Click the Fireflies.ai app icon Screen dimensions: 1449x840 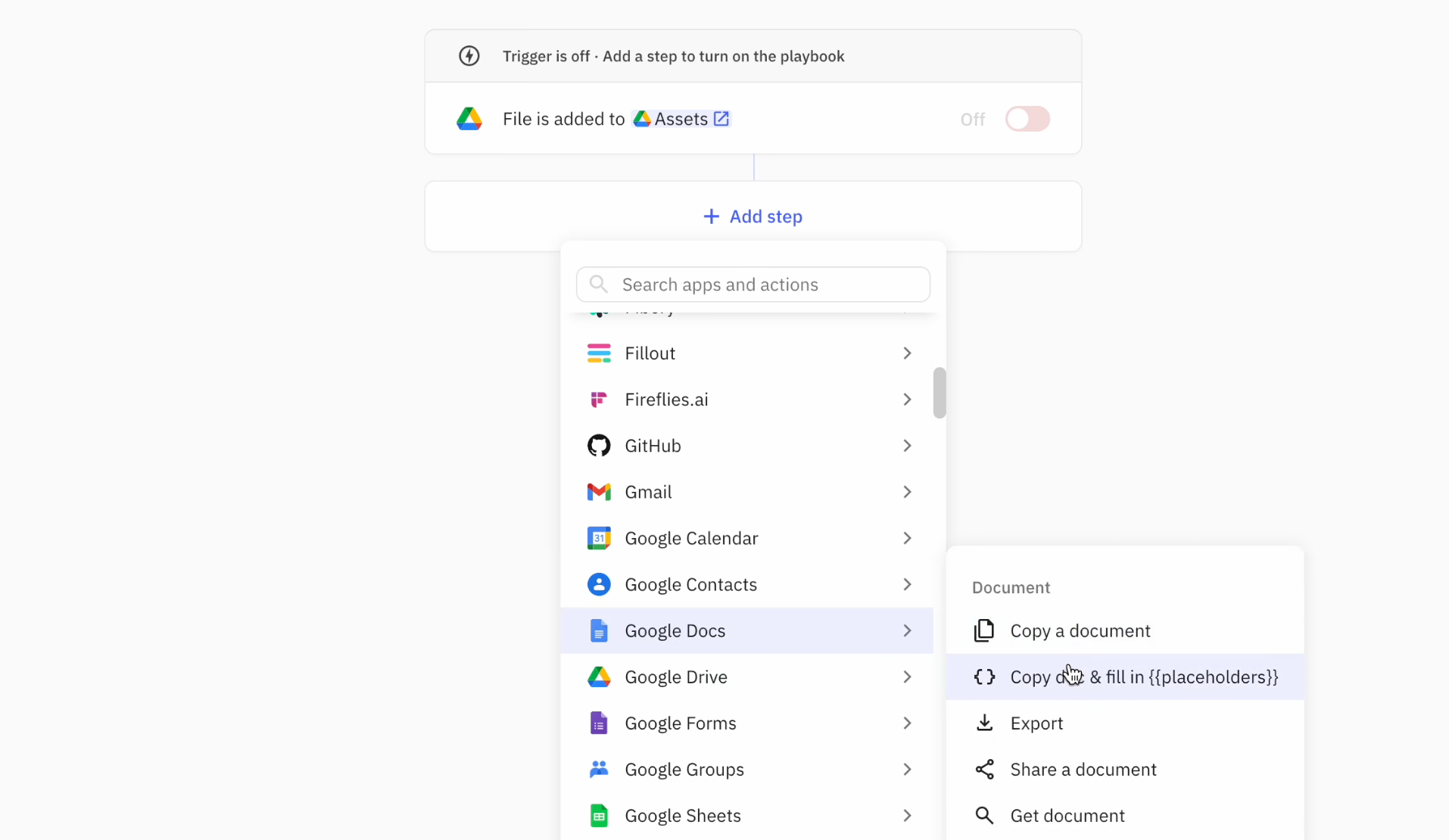[599, 400]
